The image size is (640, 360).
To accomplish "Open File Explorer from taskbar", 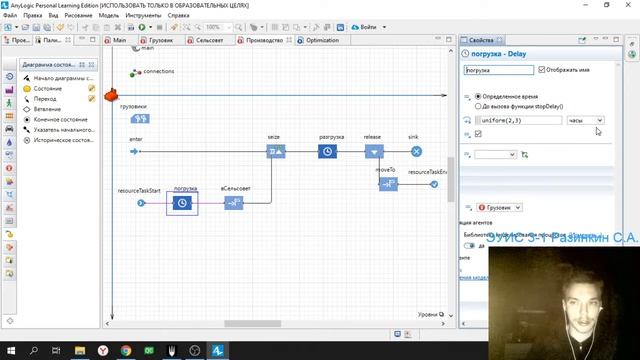I will click(80, 351).
